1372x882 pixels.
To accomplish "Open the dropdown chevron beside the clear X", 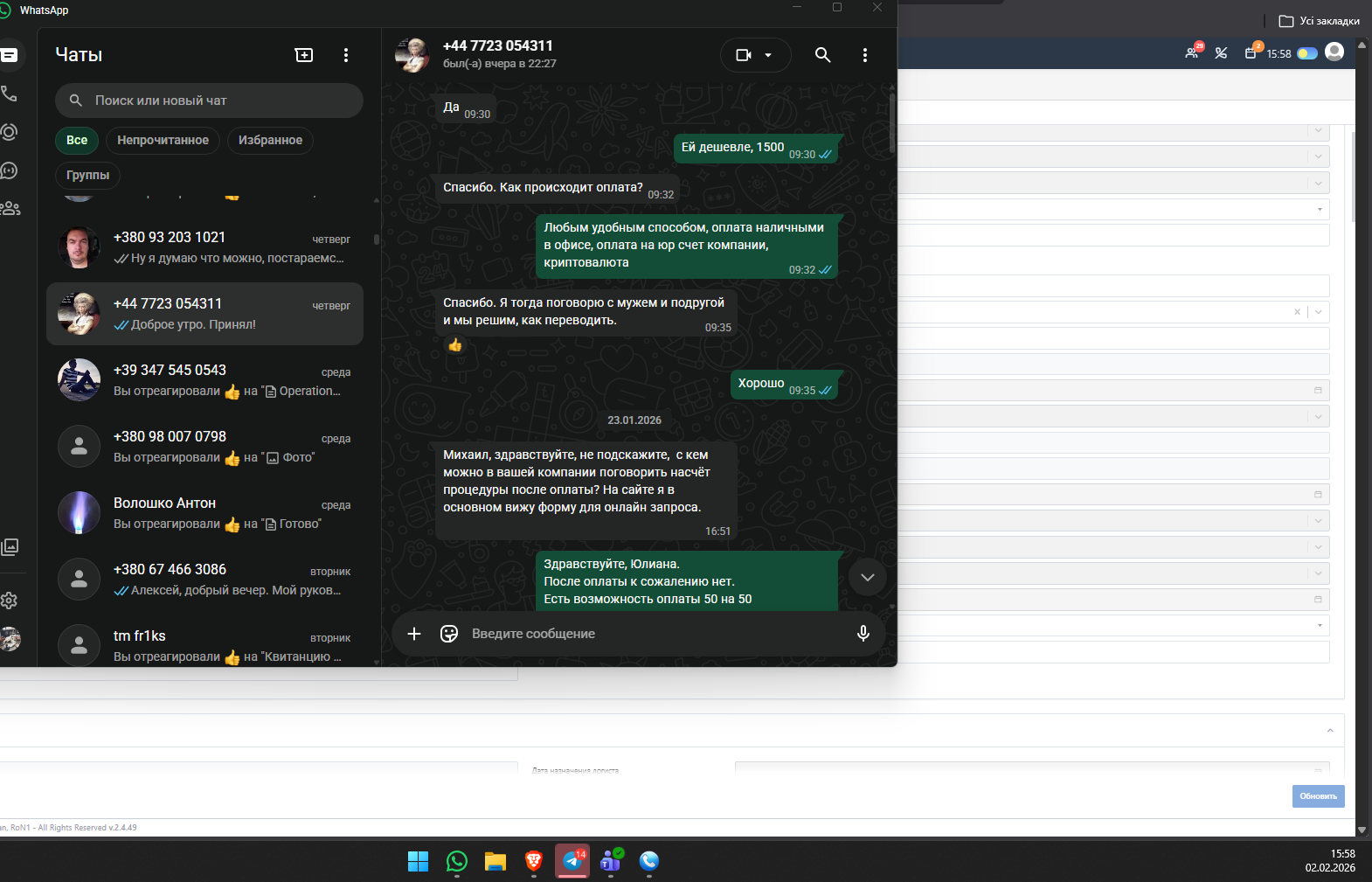I will click(1318, 312).
